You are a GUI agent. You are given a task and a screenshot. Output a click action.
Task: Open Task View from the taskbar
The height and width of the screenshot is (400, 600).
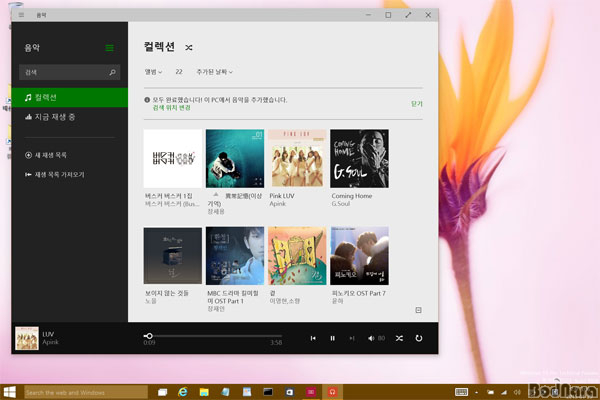[x=162, y=392]
